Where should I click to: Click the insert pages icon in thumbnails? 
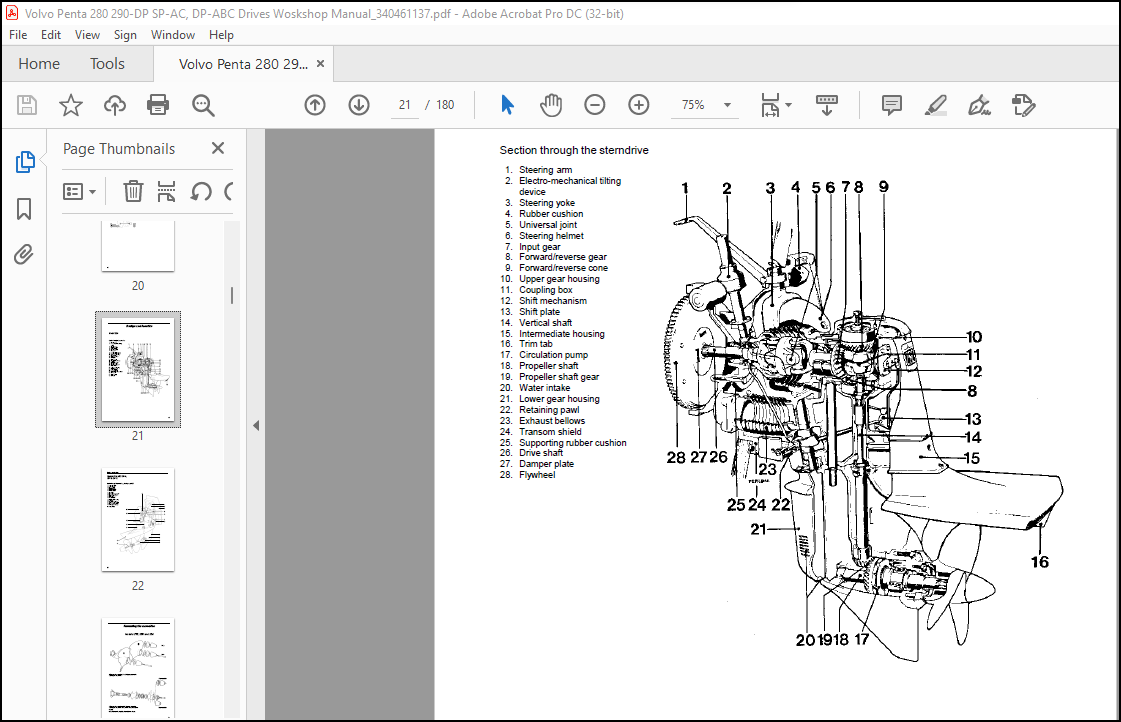167,191
